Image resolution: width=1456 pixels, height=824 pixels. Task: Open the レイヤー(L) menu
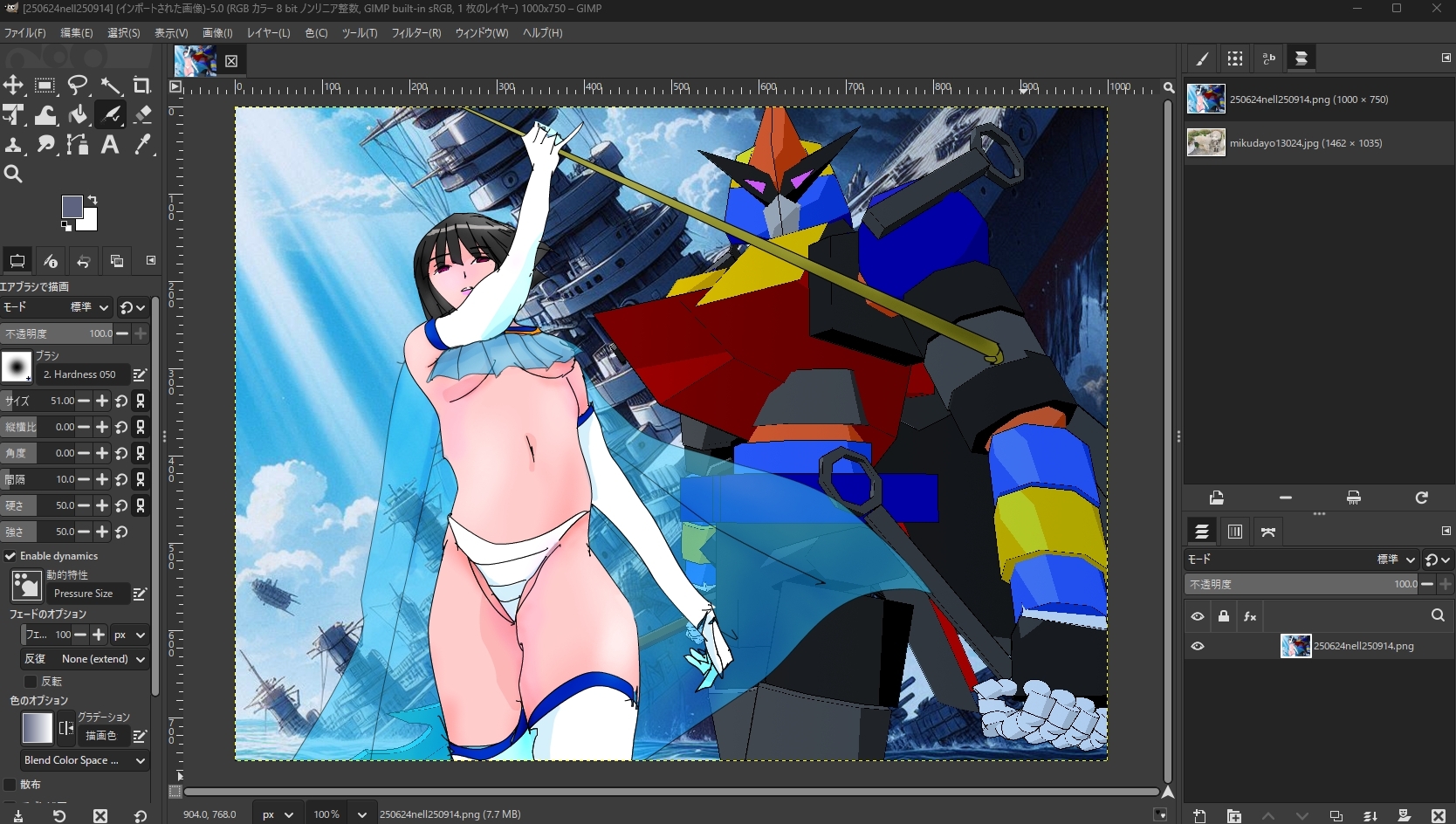(268, 33)
